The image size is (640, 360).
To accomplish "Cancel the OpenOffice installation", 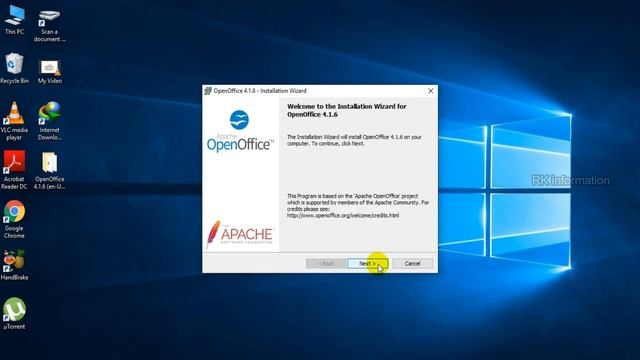I will pyautogui.click(x=412, y=264).
